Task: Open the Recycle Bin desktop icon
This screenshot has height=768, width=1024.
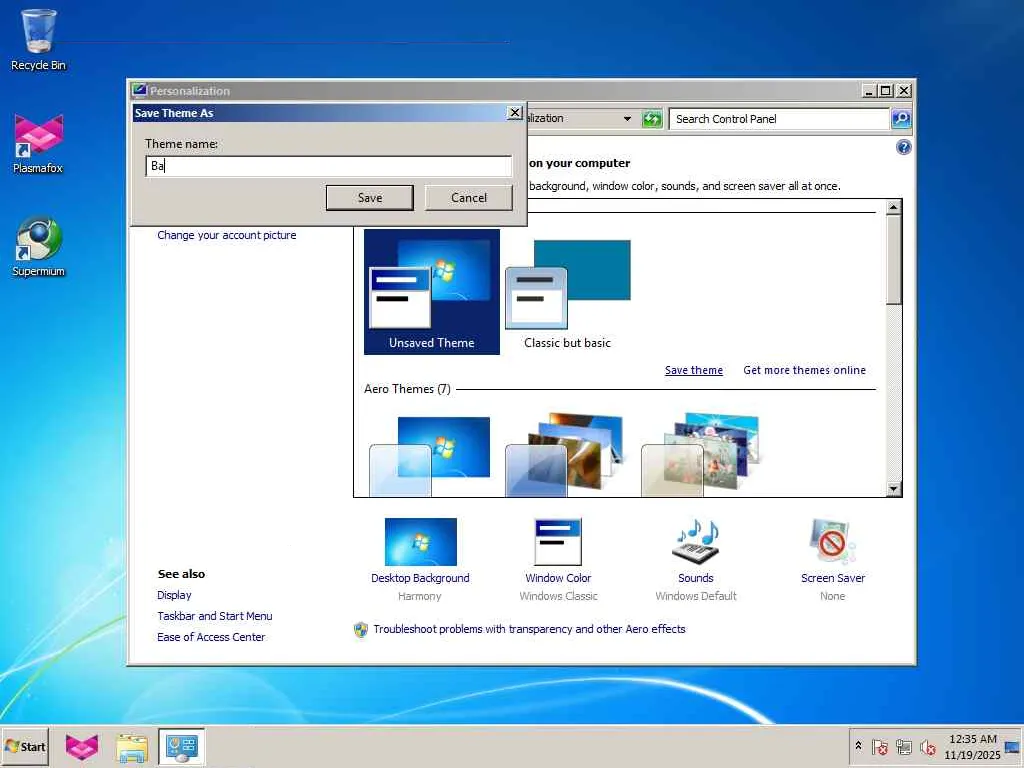Action: pos(39,39)
